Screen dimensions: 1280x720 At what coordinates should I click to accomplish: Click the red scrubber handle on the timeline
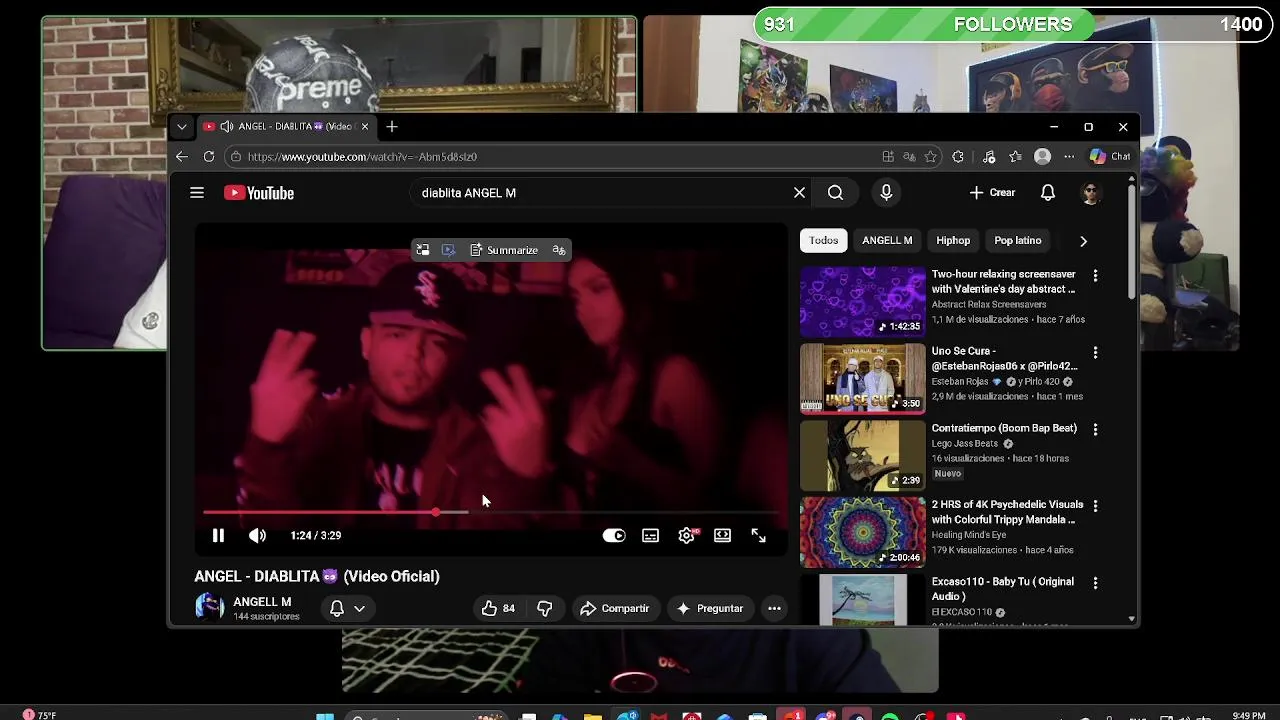(436, 512)
